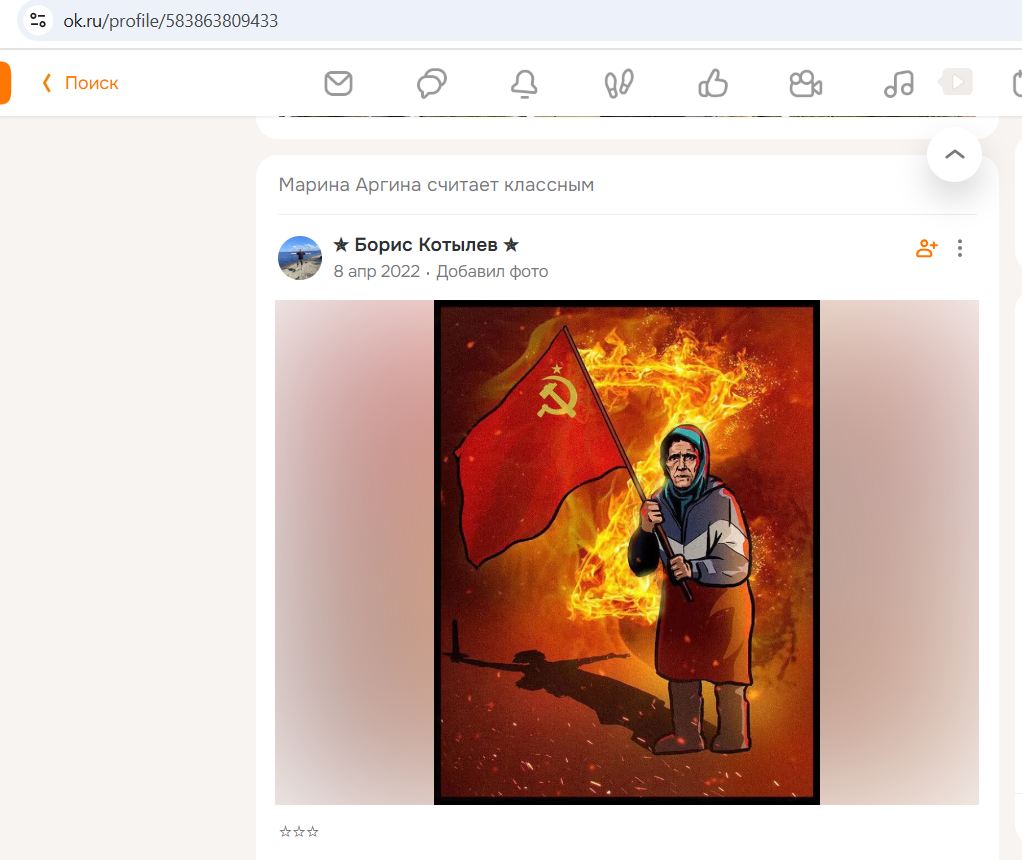Open the messages envelope icon
1022x860 pixels.
click(x=338, y=83)
